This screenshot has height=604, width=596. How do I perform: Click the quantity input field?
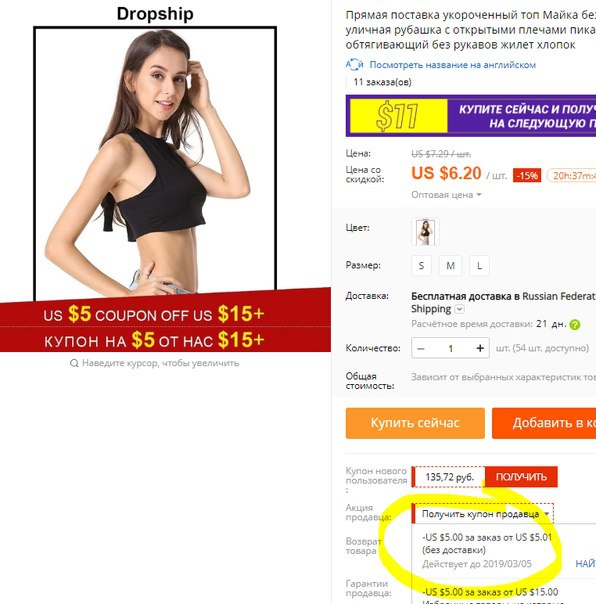(450, 349)
